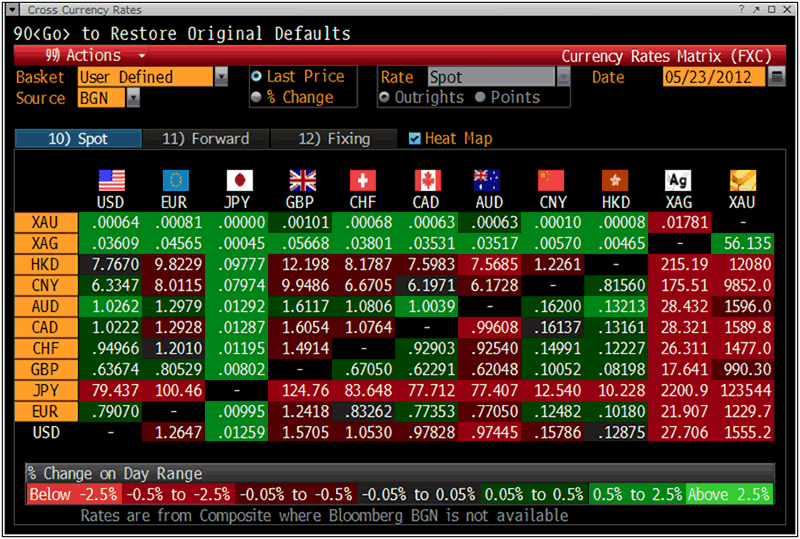Click the 0.5% to 2.5% legend swatch
Image resolution: width=800 pixels, height=539 pixels.
click(x=637, y=494)
